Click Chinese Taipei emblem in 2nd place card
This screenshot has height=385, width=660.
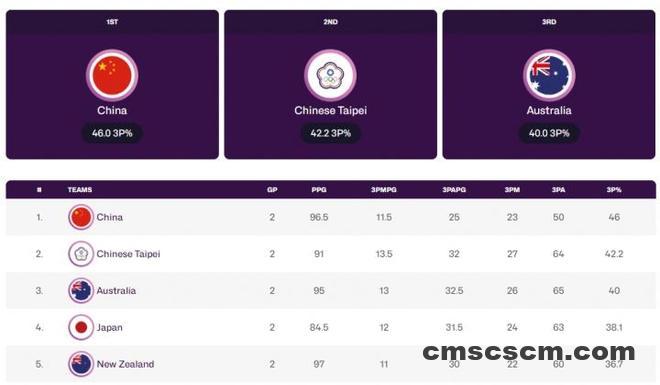330,76
